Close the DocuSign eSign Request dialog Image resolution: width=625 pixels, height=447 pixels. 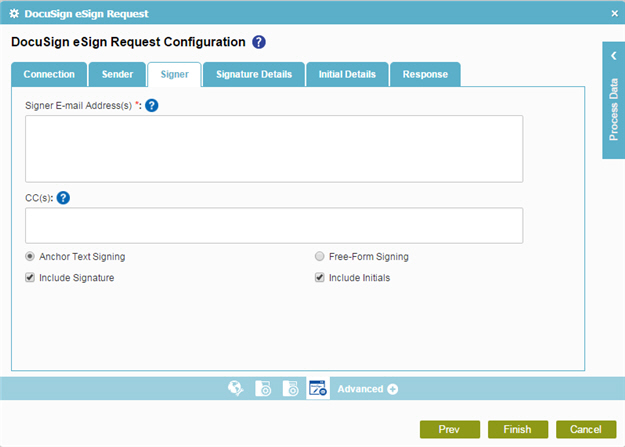coord(614,14)
